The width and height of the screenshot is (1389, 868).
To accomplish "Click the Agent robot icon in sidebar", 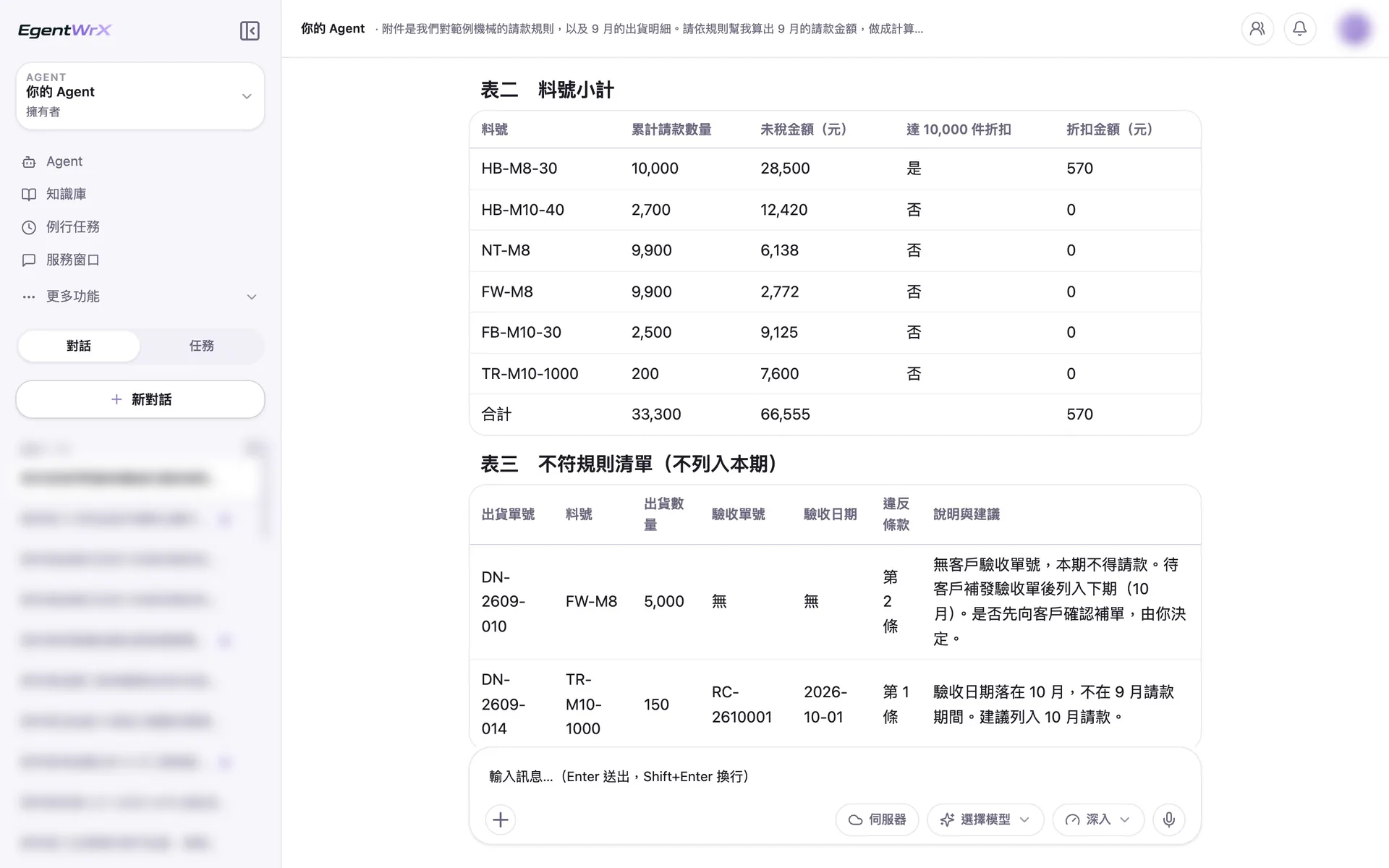I will [29, 162].
